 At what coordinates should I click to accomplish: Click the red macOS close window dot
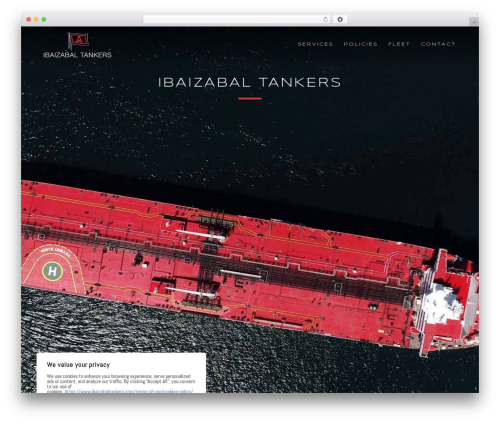point(29,19)
